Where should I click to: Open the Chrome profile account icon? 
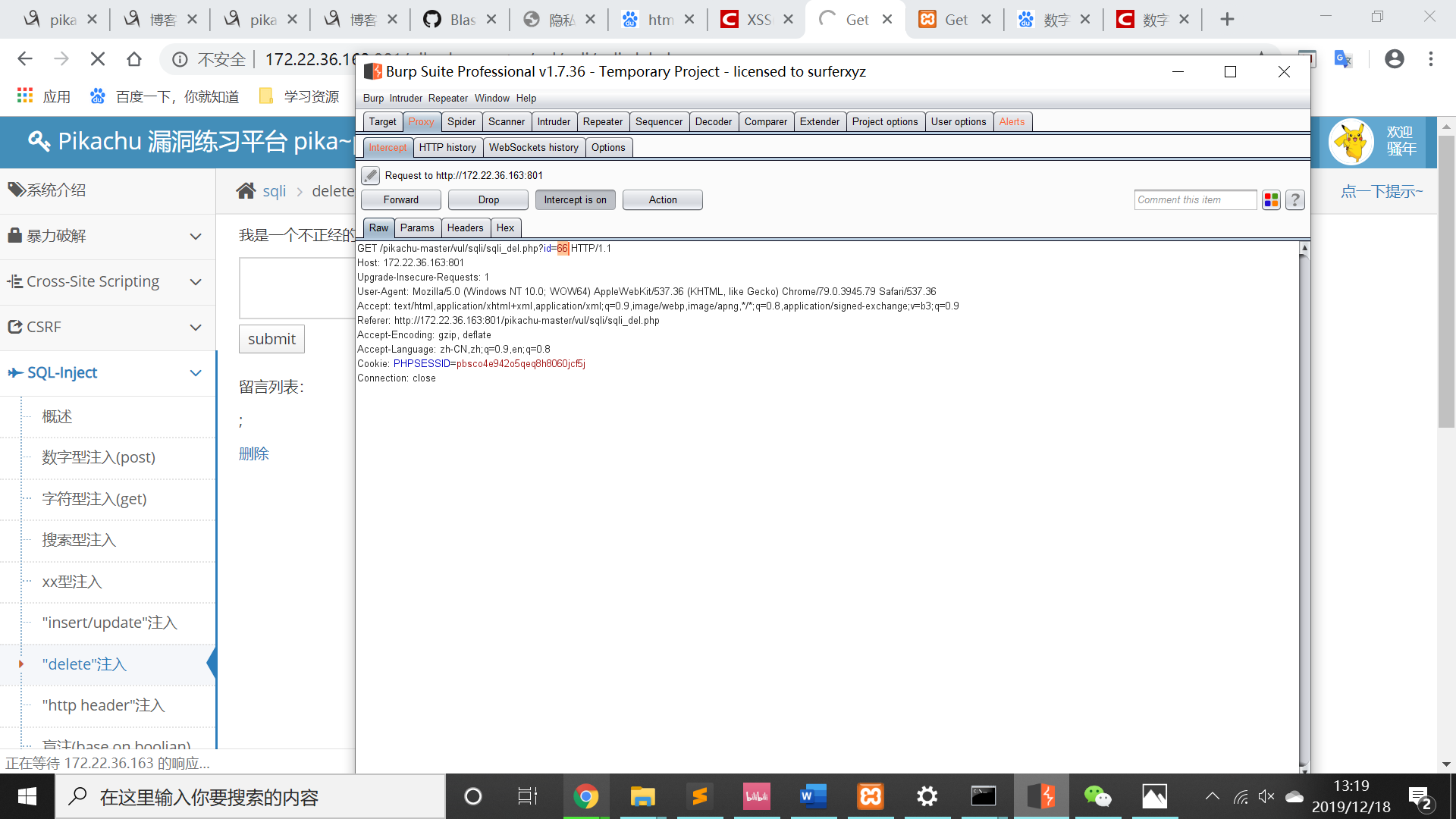tap(1394, 59)
